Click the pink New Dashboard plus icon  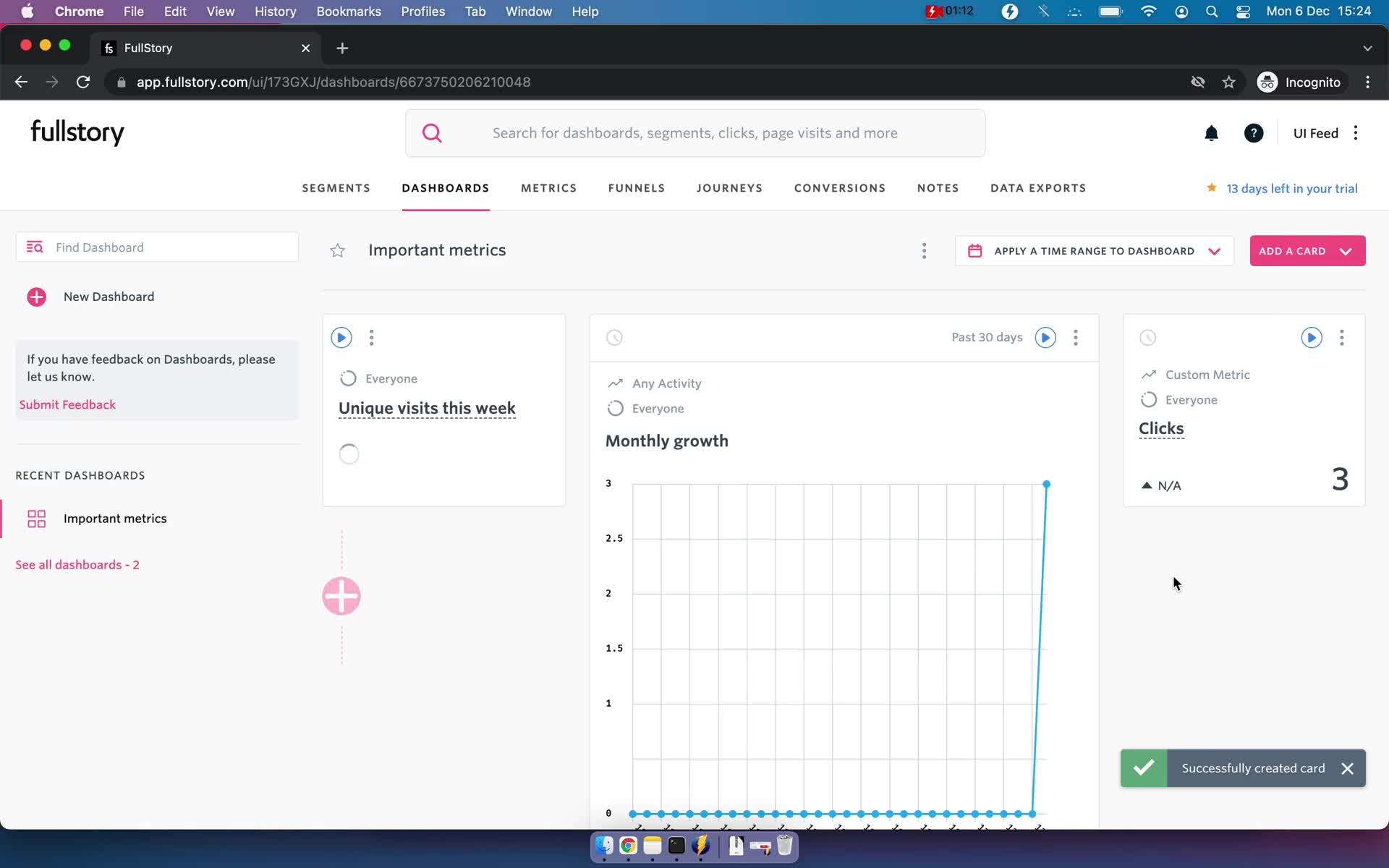(36, 297)
